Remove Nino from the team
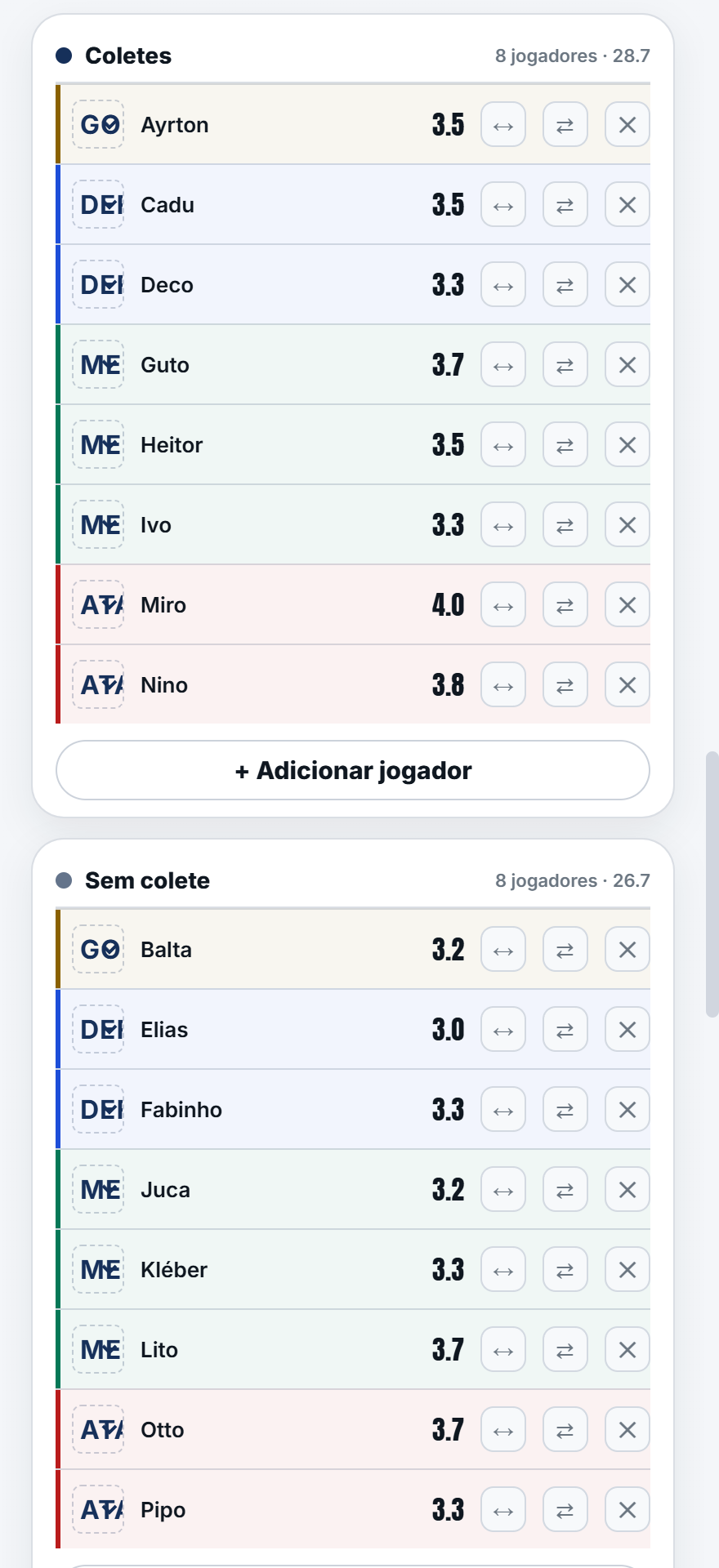Viewport: 719px width, 1568px height. (627, 685)
